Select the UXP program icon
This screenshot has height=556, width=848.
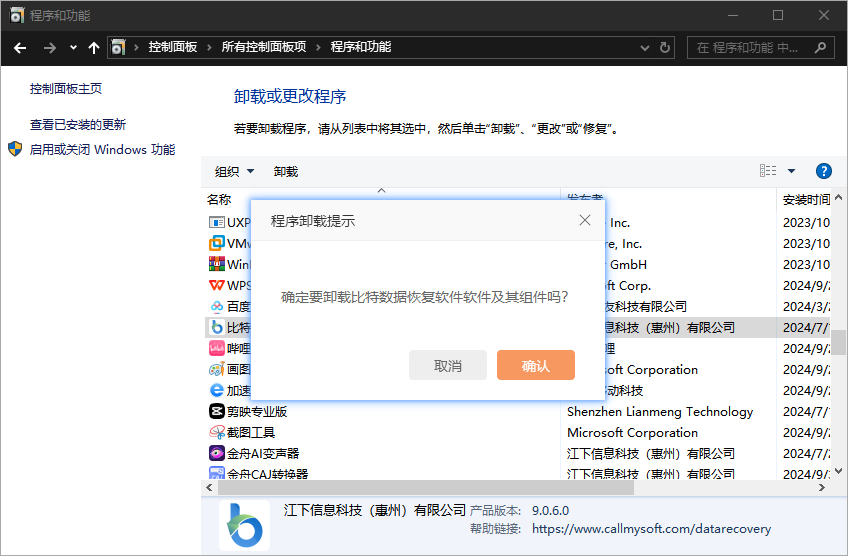click(x=216, y=222)
